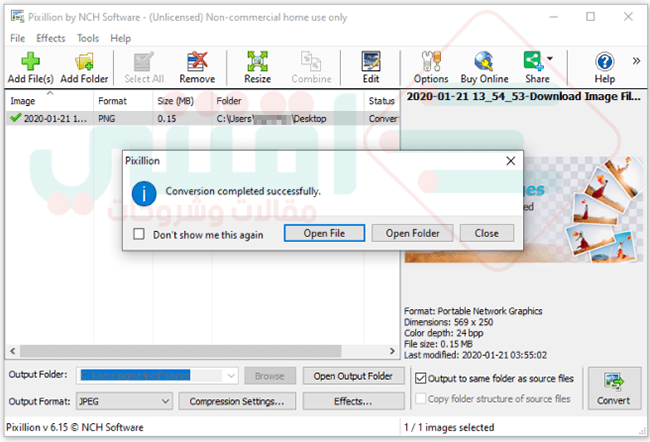This screenshot has width=650, height=442.
Task: Click the Close button in dialog
Action: coord(487,233)
